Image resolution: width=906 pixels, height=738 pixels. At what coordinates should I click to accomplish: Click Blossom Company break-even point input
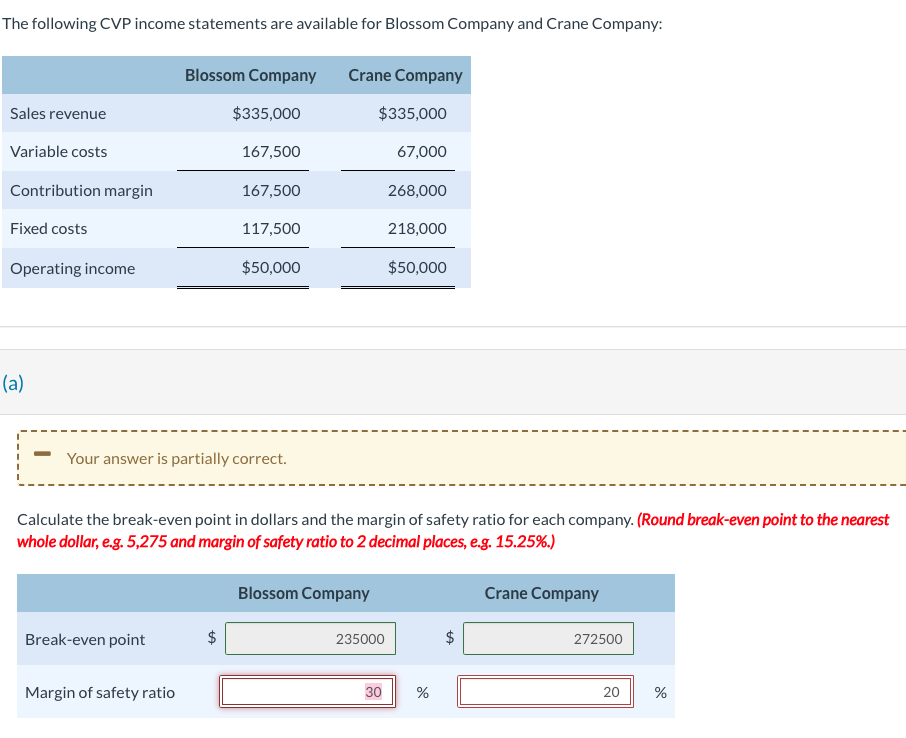[310, 639]
